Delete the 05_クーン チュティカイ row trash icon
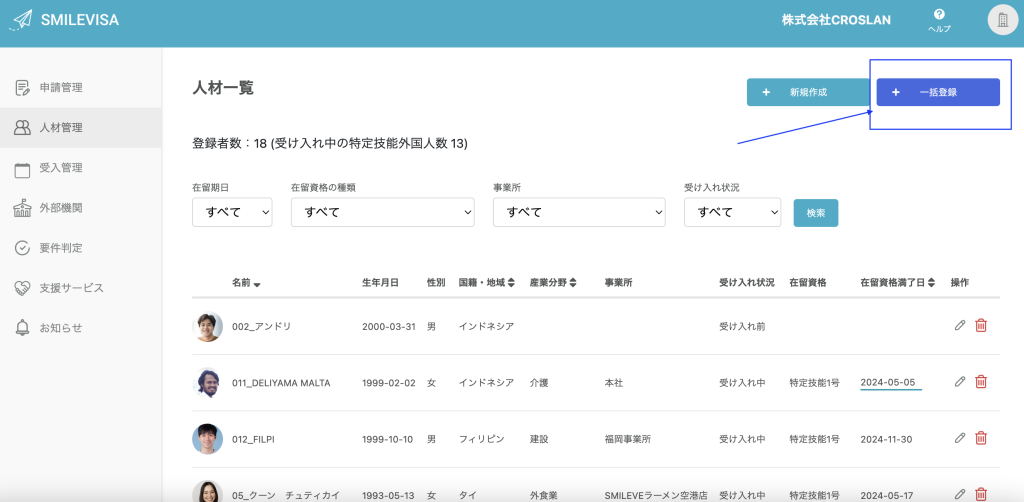The height and width of the screenshot is (502, 1024). click(x=981, y=494)
